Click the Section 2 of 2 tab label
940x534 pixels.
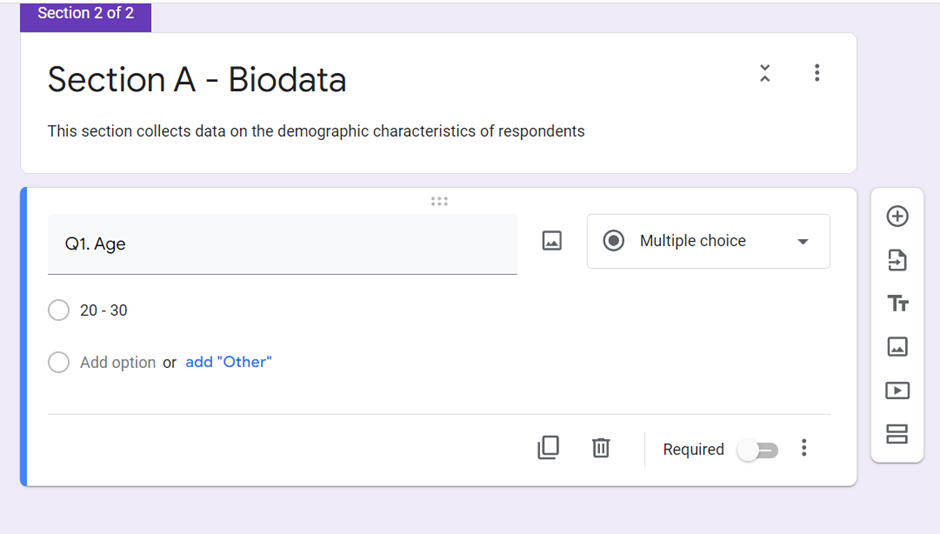click(x=86, y=14)
